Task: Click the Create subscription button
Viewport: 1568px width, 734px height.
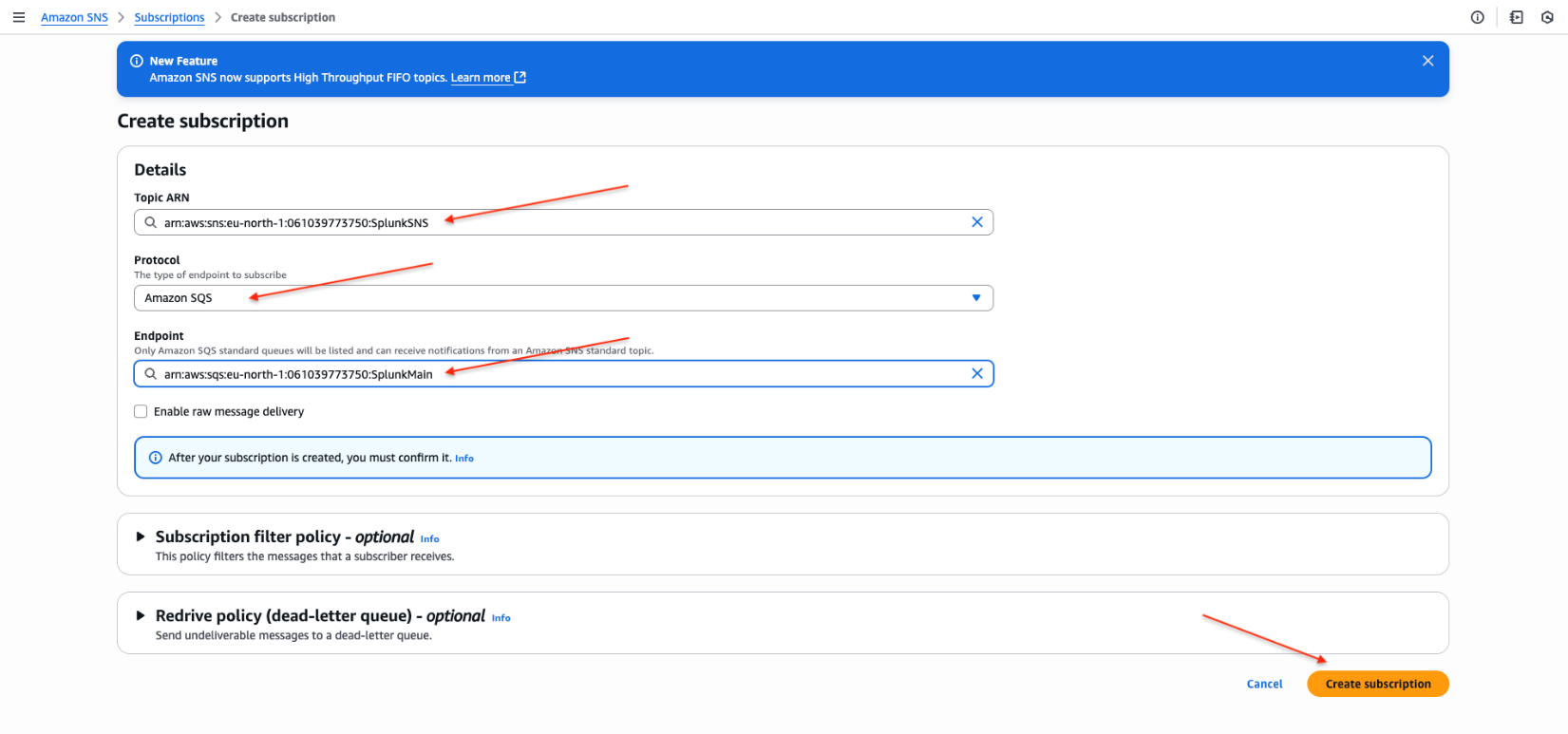Action: tap(1377, 684)
